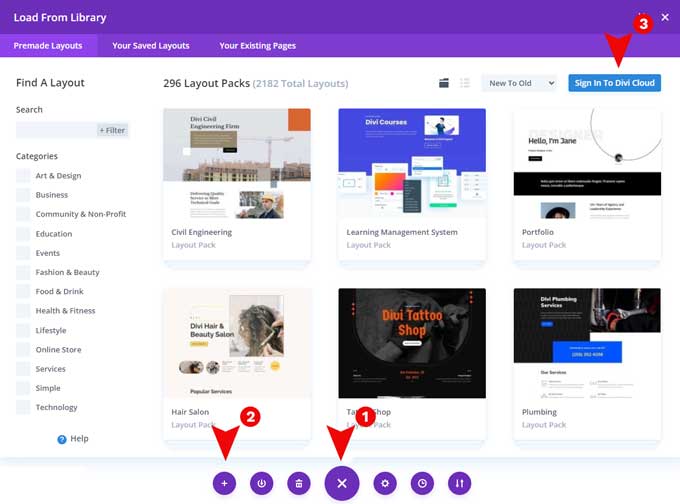The width and height of the screenshot is (680, 504).
Task: Click the Learning Management System title
Action: coord(402,232)
